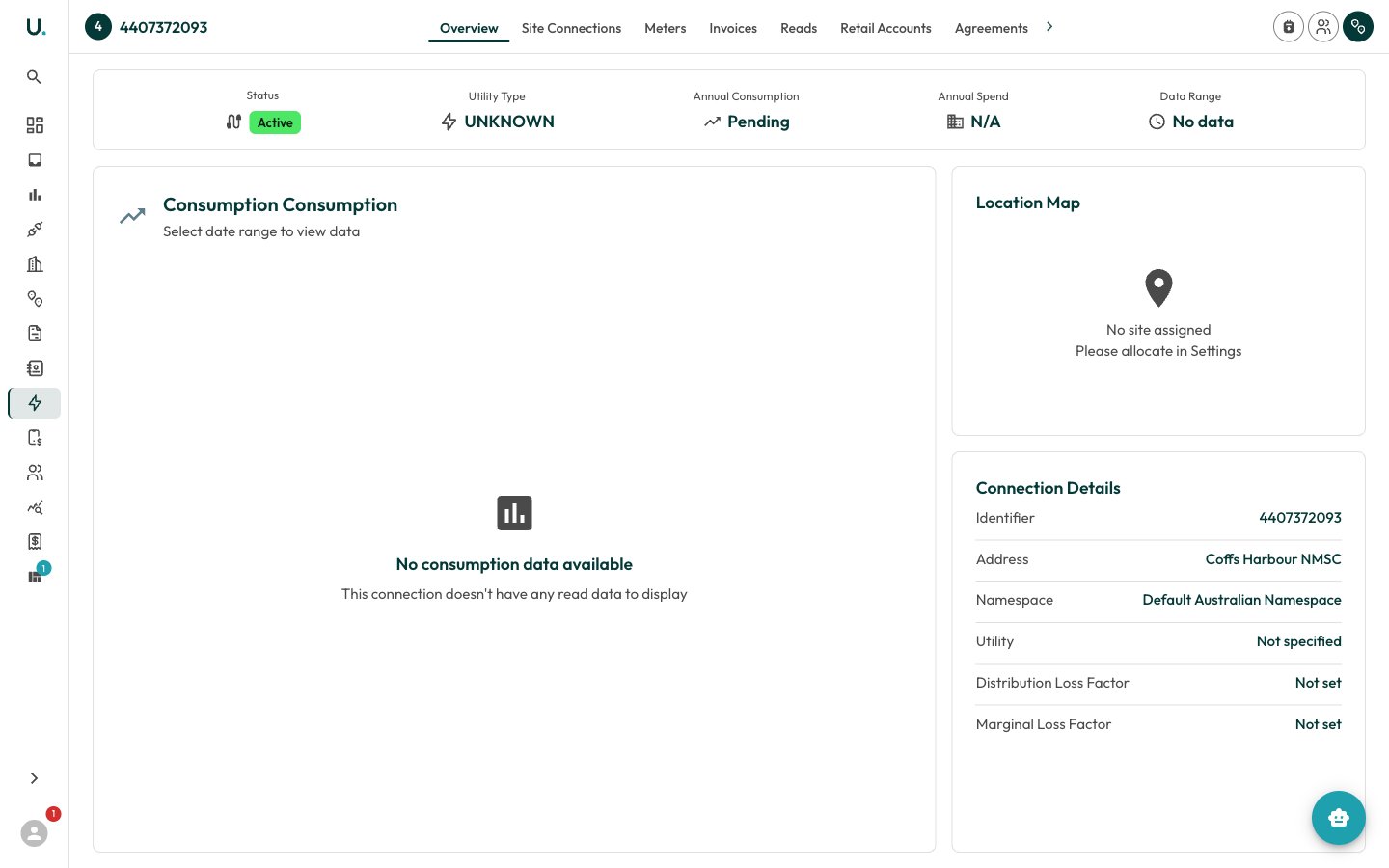
Task: Open the sidebar icon with badge 1
Action: (x=36, y=576)
